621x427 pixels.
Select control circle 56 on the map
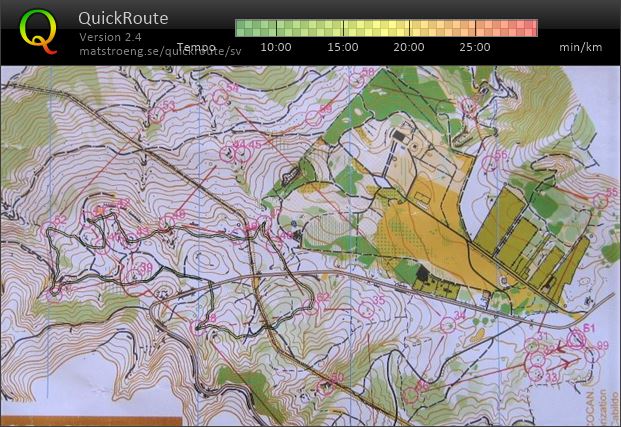(x=490, y=163)
